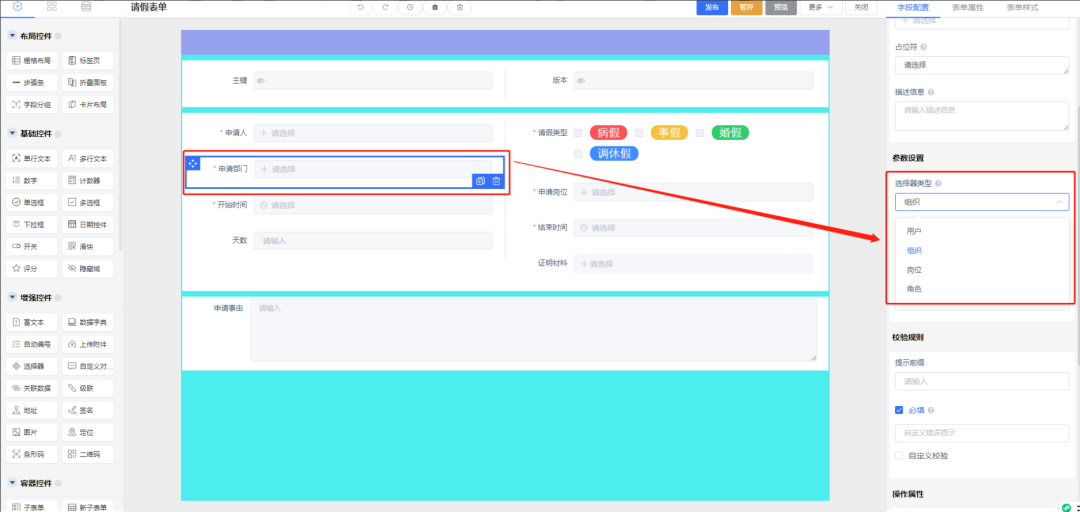
Task: Click the help icon beside 选择器类型
Action: 938,184
